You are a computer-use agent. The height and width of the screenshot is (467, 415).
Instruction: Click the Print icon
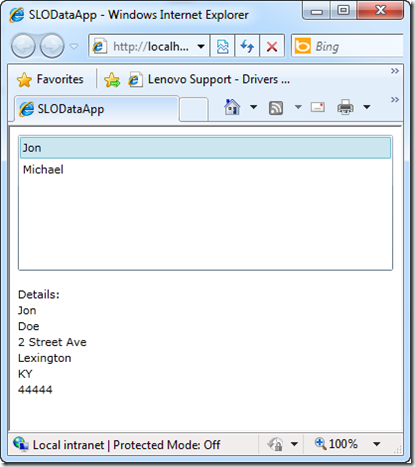pyautogui.click(x=345, y=107)
